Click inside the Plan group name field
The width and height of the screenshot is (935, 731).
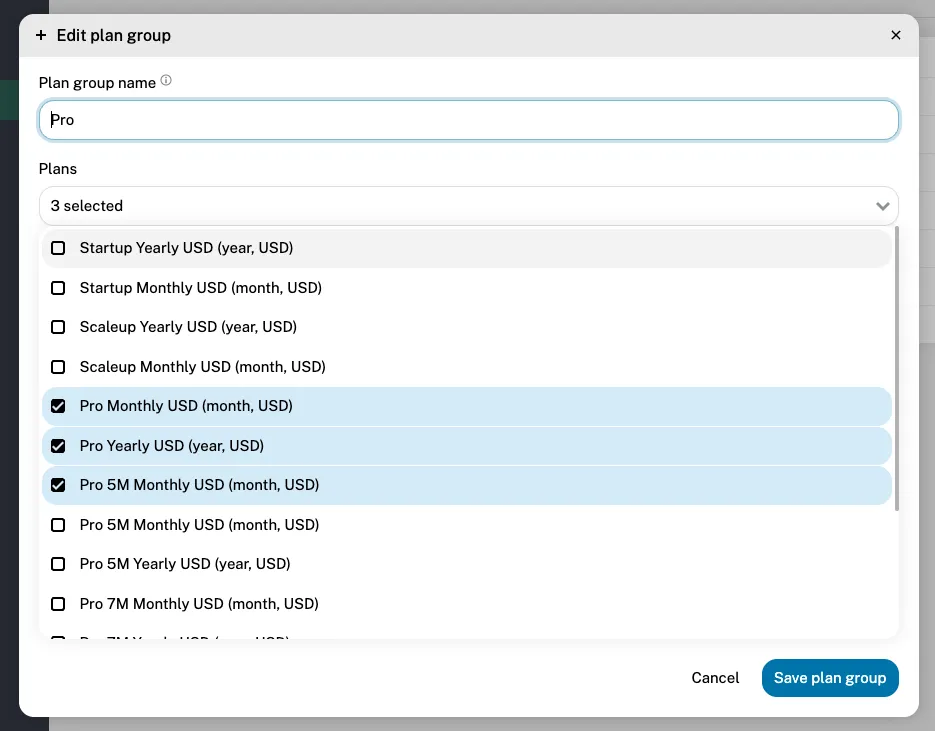tap(468, 120)
